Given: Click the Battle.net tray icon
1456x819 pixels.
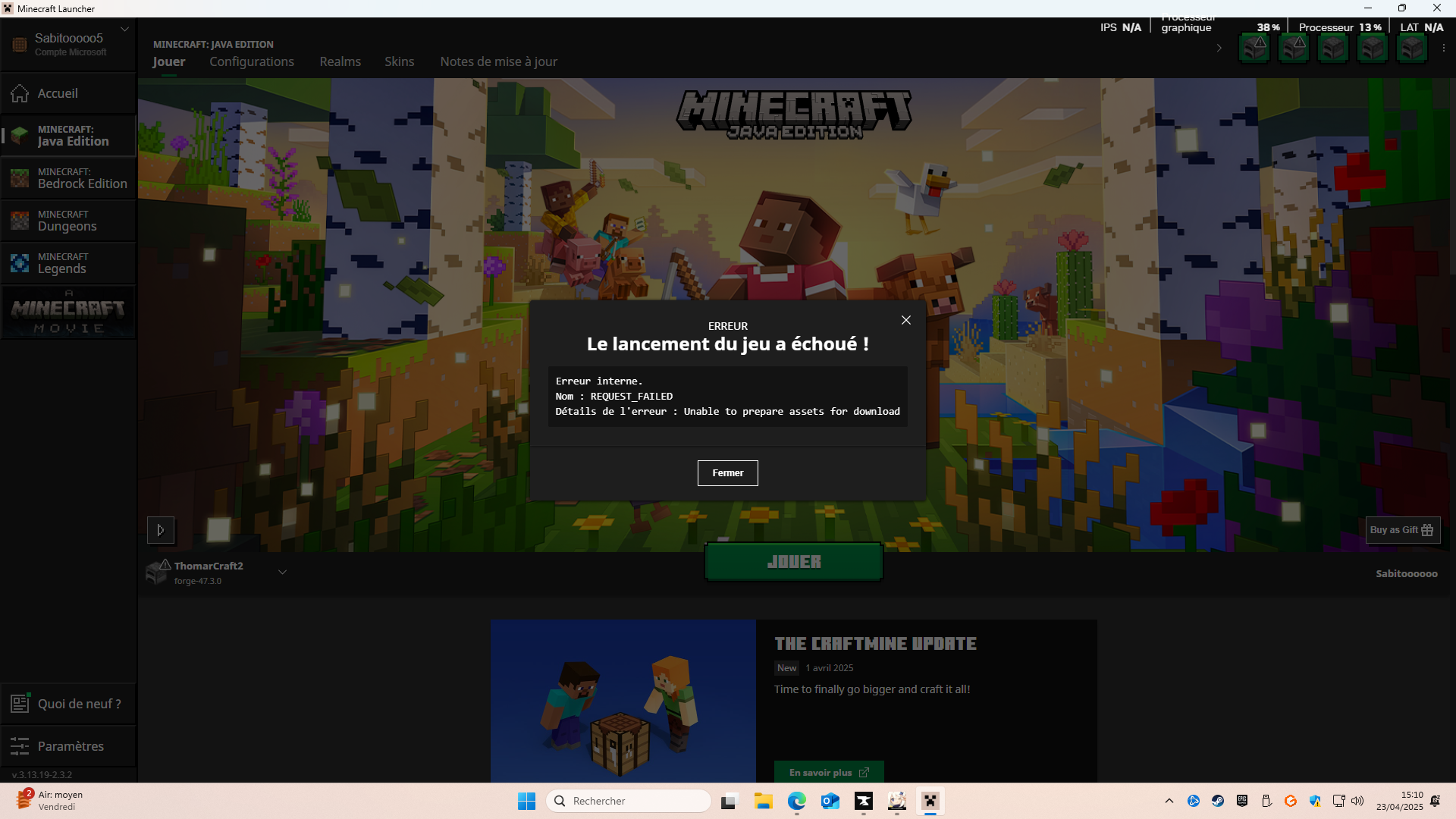Looking at the screenshot, I should (1194, 801).
